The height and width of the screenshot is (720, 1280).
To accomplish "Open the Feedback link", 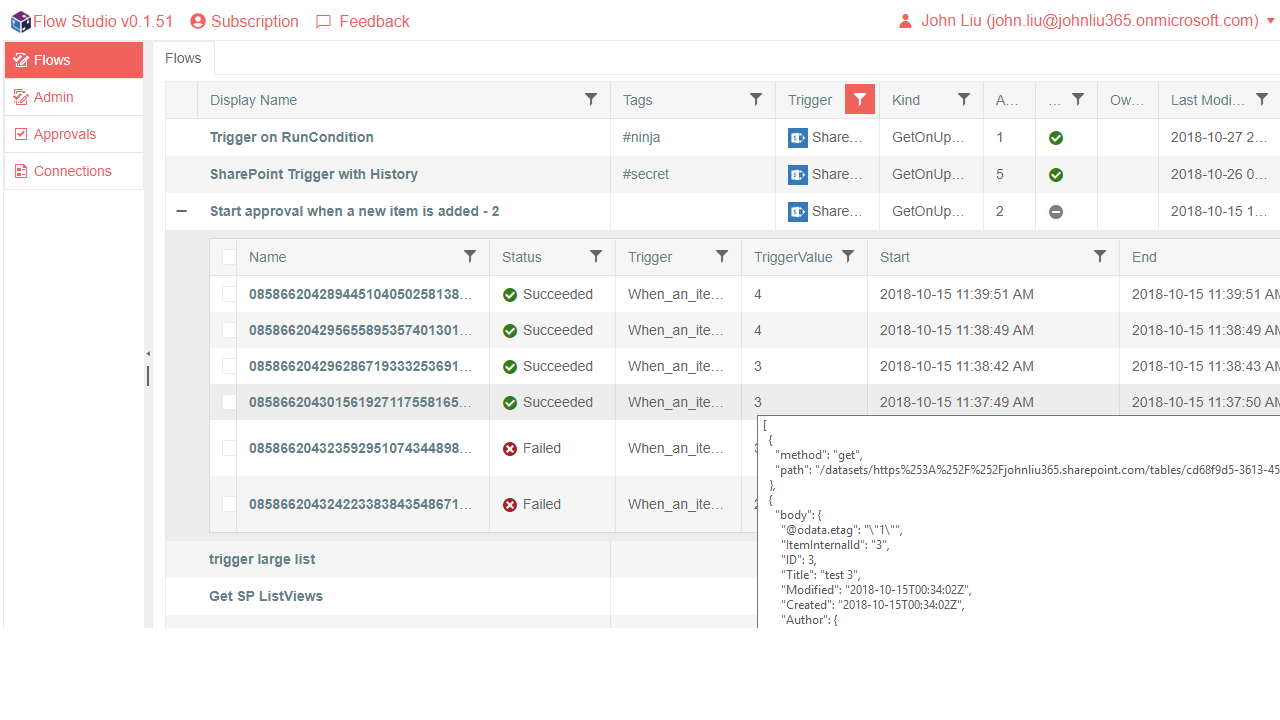I will [x=374, y=21].
